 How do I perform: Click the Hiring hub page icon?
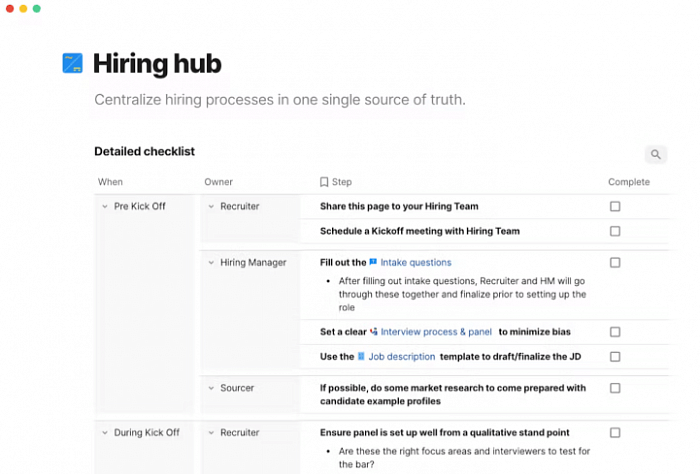pyautogui.click(x=72, y=63)
